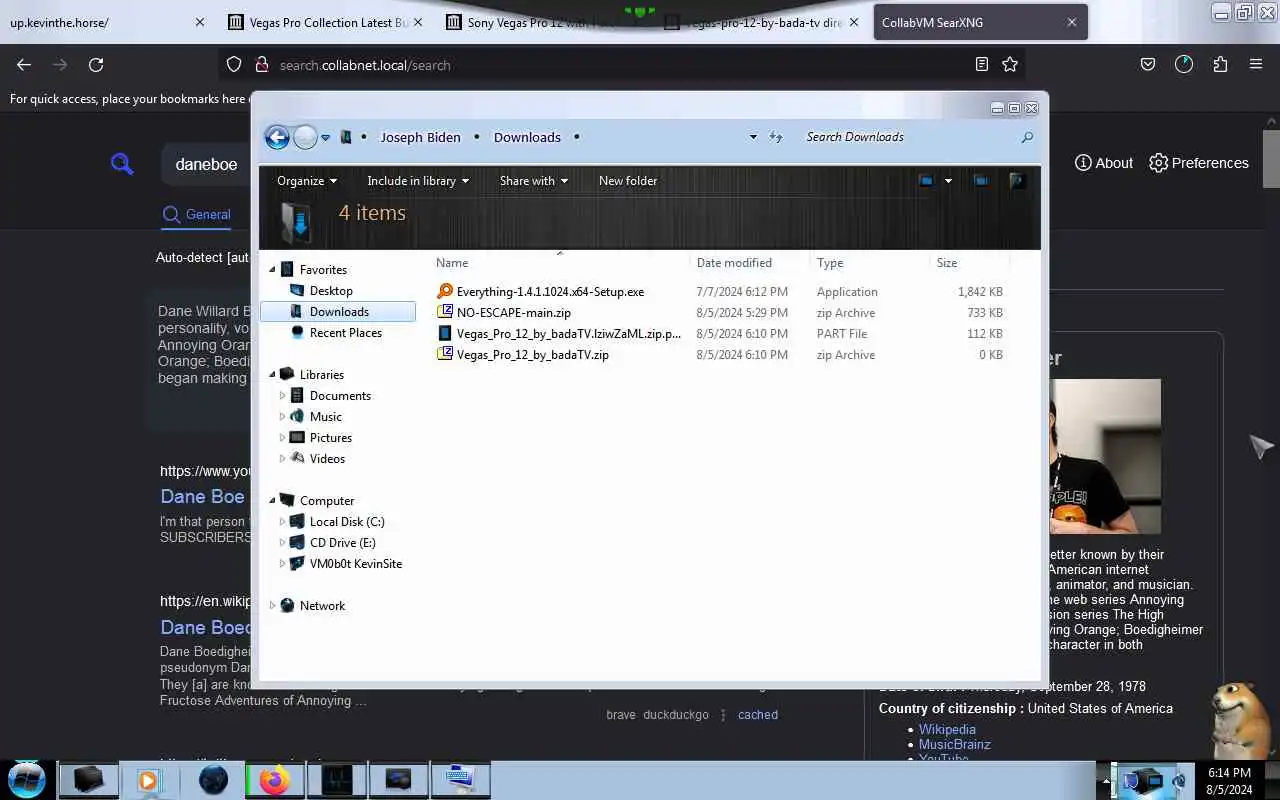Click the CD Drive (E:) icon
1280x800 pixels.
click(x=297, y=542)
